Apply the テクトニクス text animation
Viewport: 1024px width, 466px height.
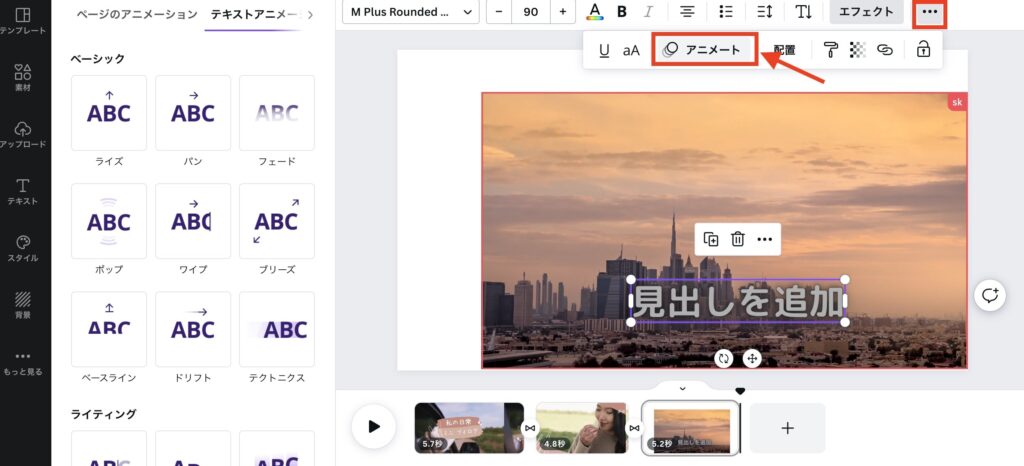[277, 330]
